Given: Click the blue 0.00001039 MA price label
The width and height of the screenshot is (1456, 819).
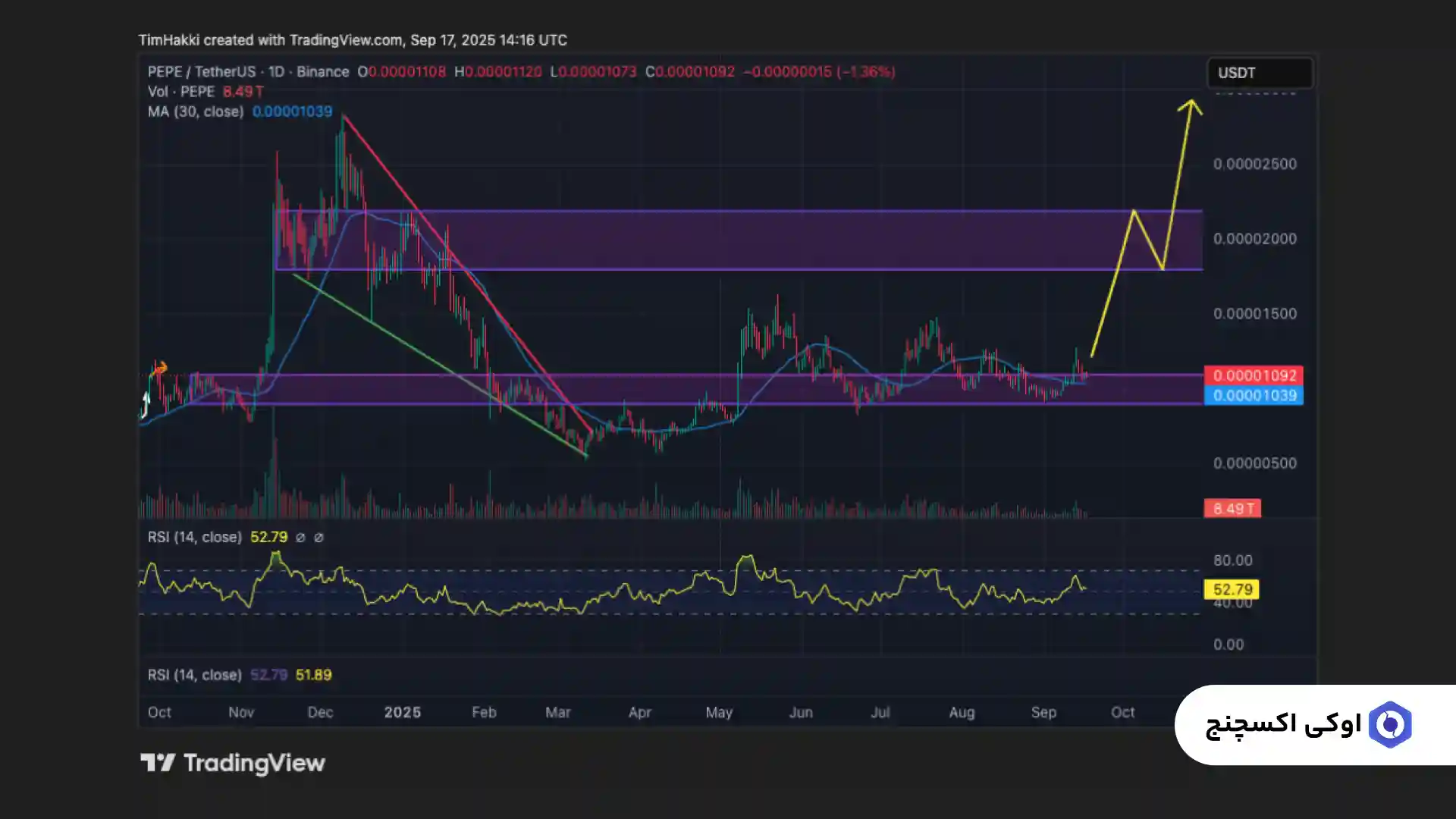Looking at the screenshot, I should pos(1254,395).
